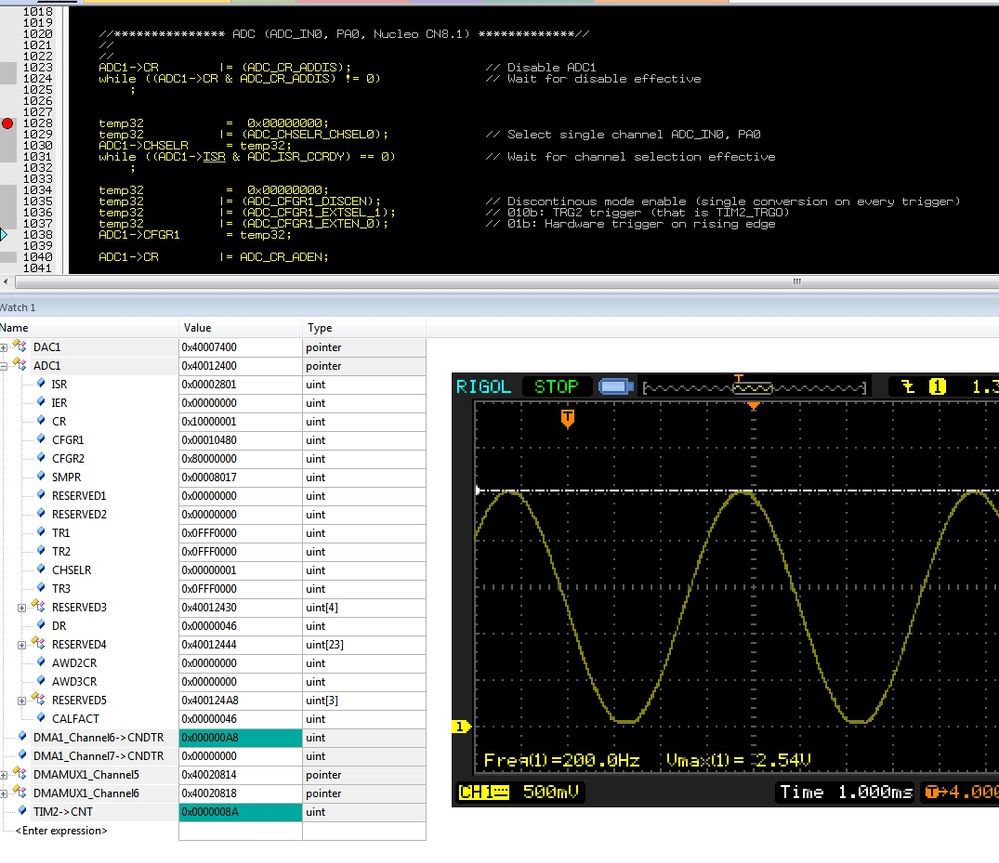Click the code line ADC1->CHSELR = temp32;
Screen dimensions: 999x863
[x=195, y=145]
